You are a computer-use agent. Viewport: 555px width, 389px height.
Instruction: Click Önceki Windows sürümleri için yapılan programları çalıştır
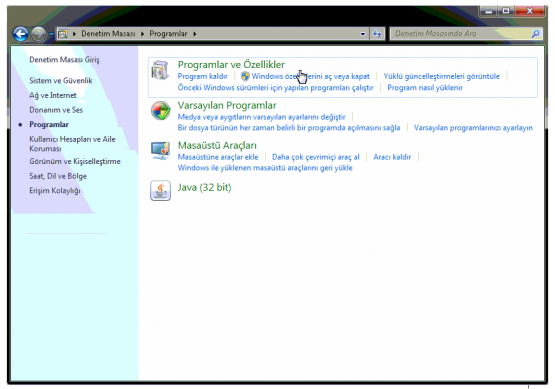(x=275, y=87)
